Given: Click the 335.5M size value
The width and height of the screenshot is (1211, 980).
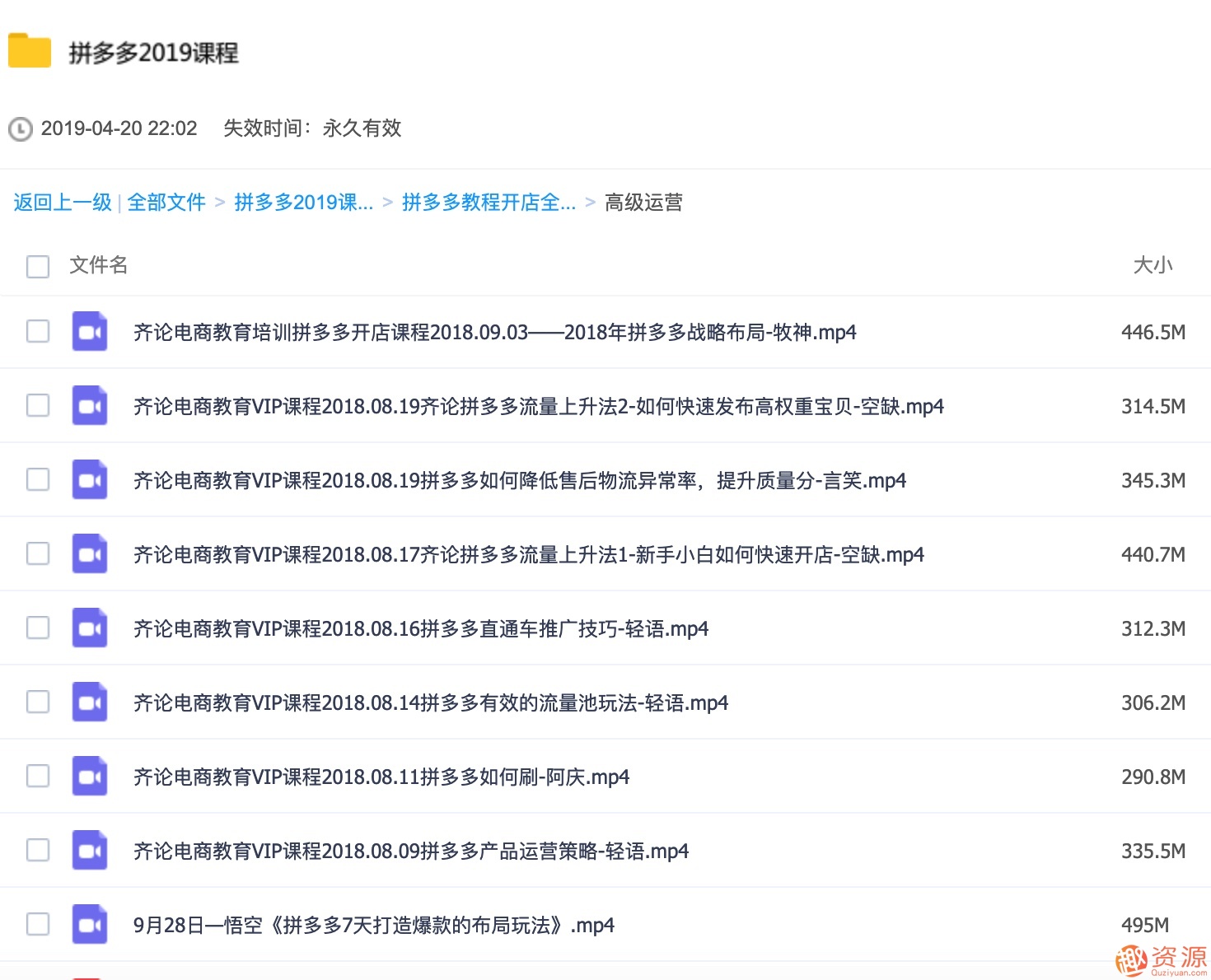Looking at the screenshot, I should [x=1153, y=852].
